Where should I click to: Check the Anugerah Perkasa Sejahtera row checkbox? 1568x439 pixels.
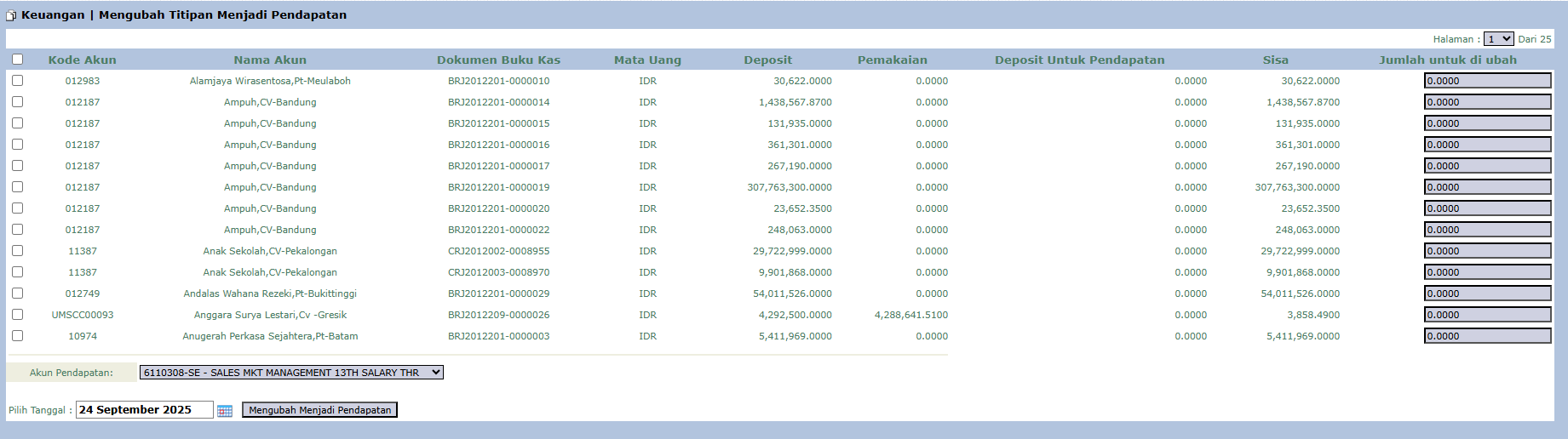point(17,336)
